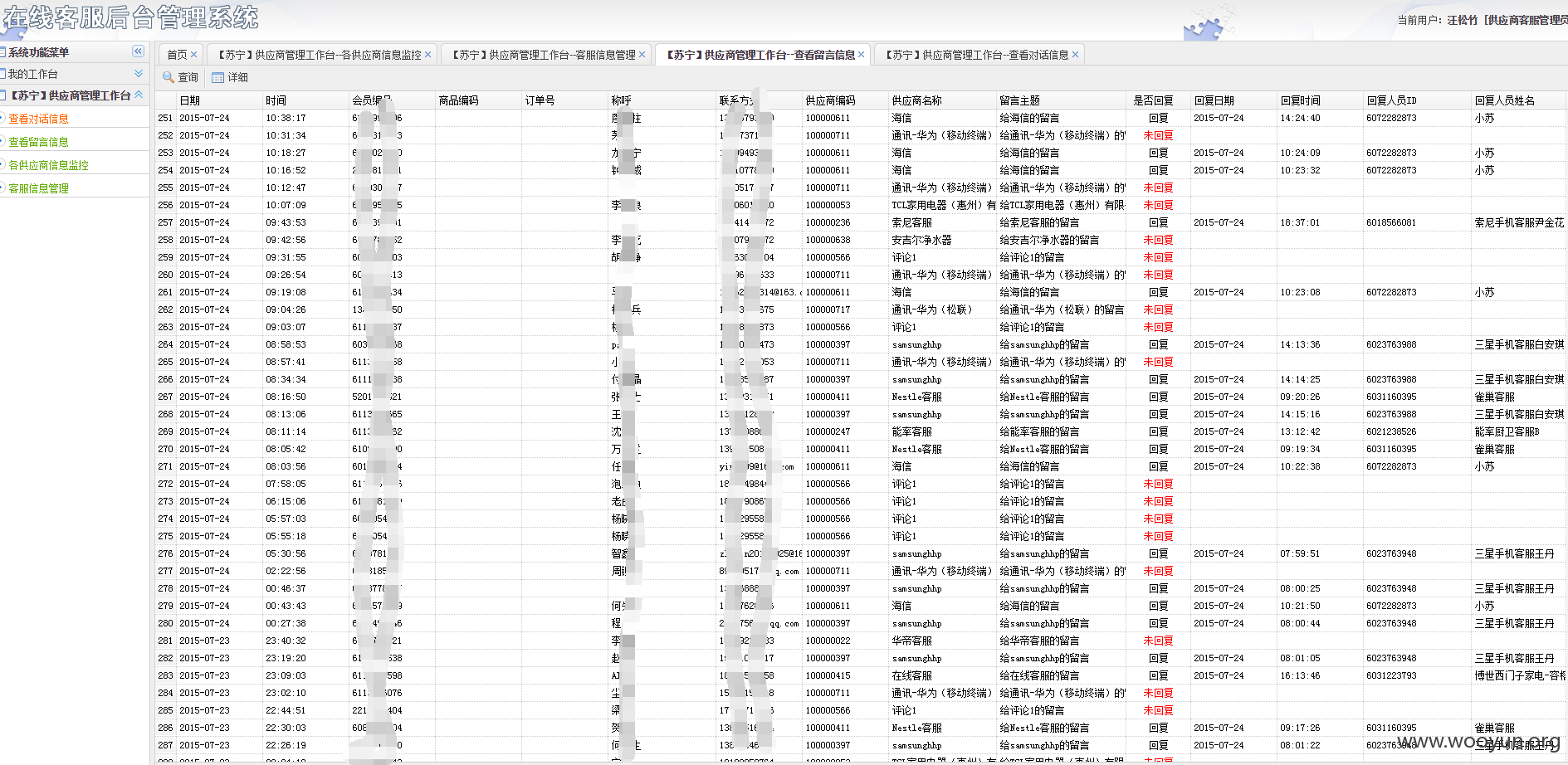The image size is (1568, 765).
Task: Click 能率客服 in row 269
Action: [x=911, y=431]
